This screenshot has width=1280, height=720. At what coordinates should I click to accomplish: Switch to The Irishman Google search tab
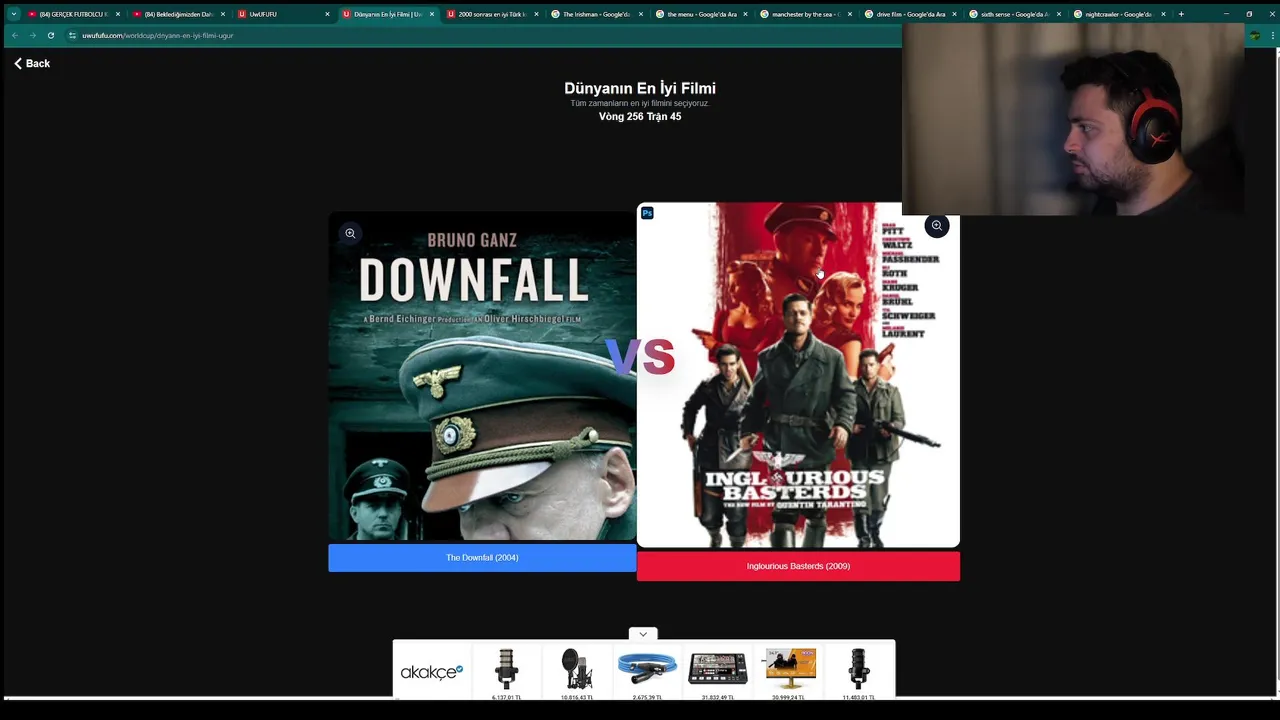tap(596, 14)
